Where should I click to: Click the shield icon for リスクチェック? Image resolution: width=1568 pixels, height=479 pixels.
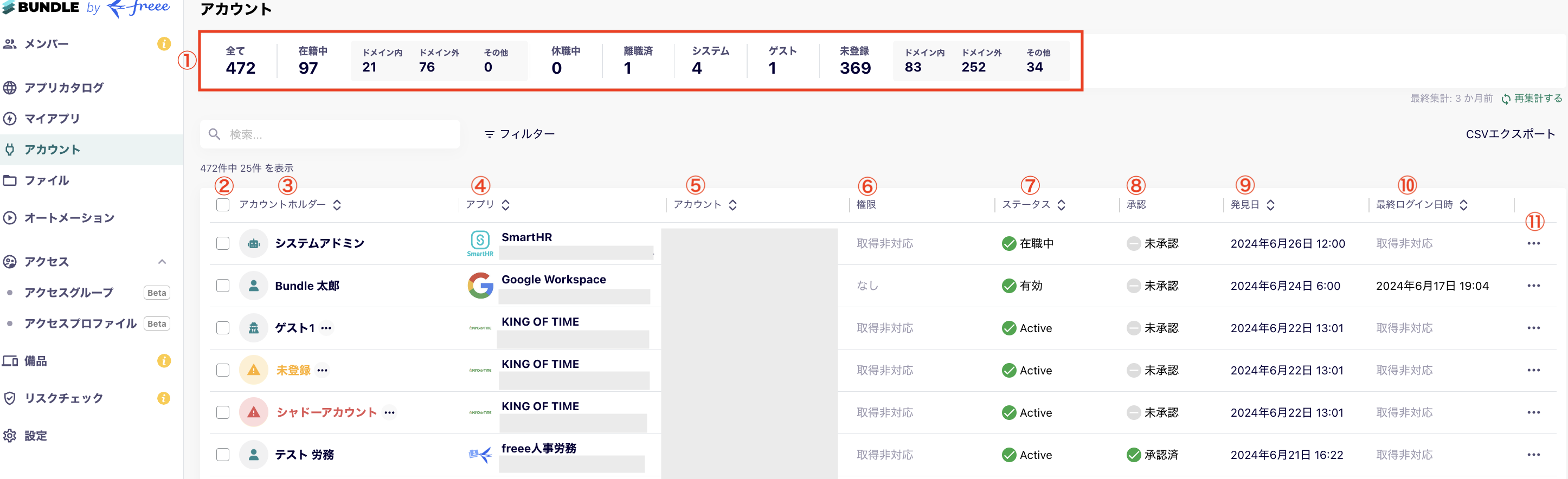(10, 398)
